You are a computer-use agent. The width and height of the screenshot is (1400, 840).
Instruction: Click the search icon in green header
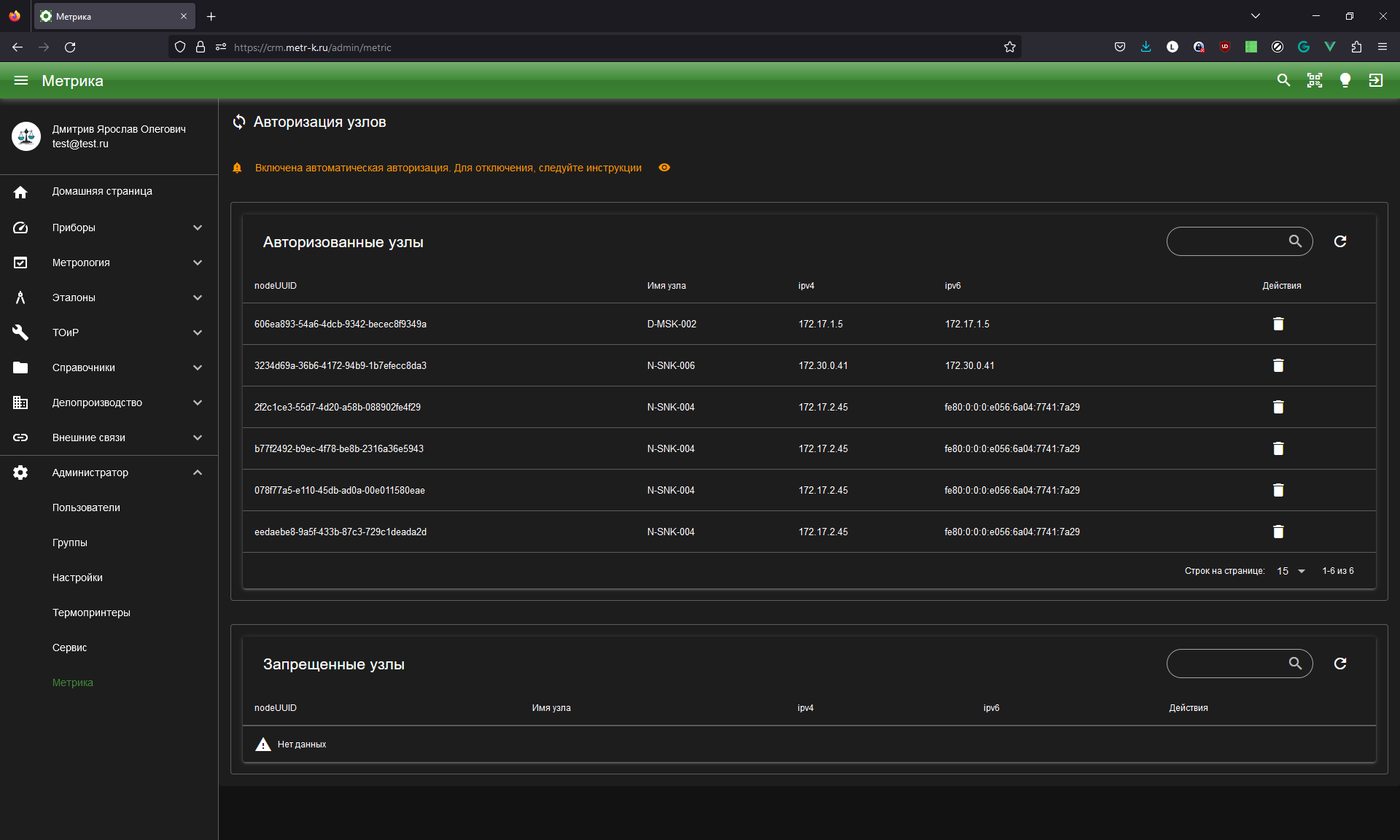1284,80
